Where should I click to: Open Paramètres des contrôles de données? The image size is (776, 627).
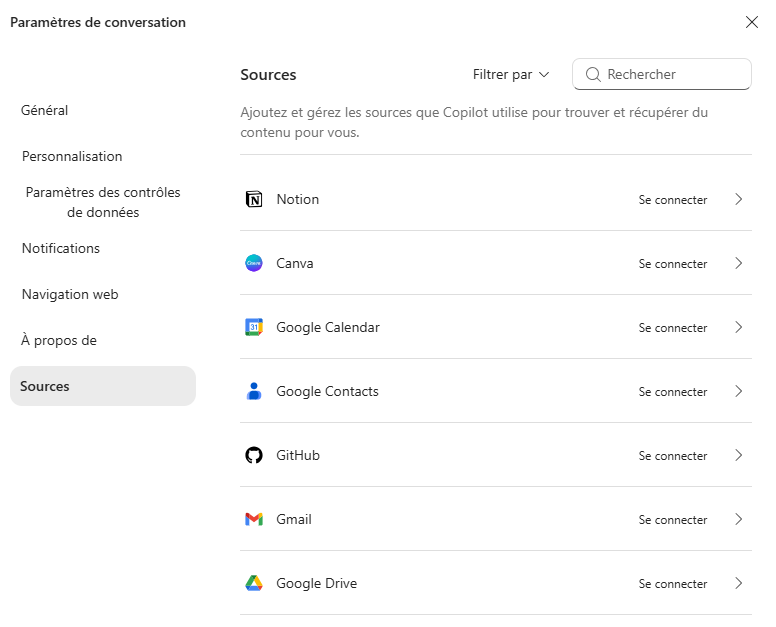(x=103, y=202)
